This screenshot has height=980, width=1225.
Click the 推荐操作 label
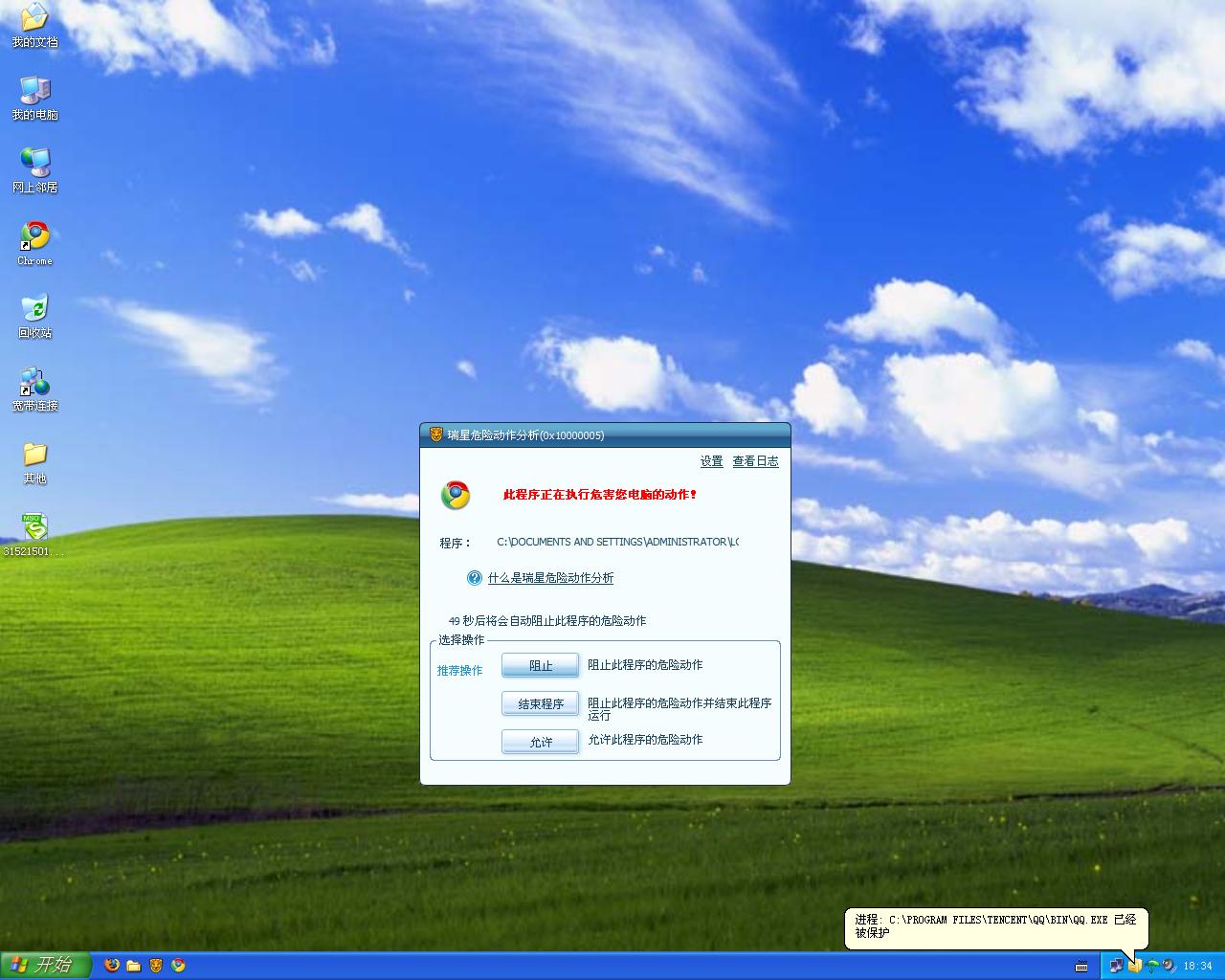point(459,671)
